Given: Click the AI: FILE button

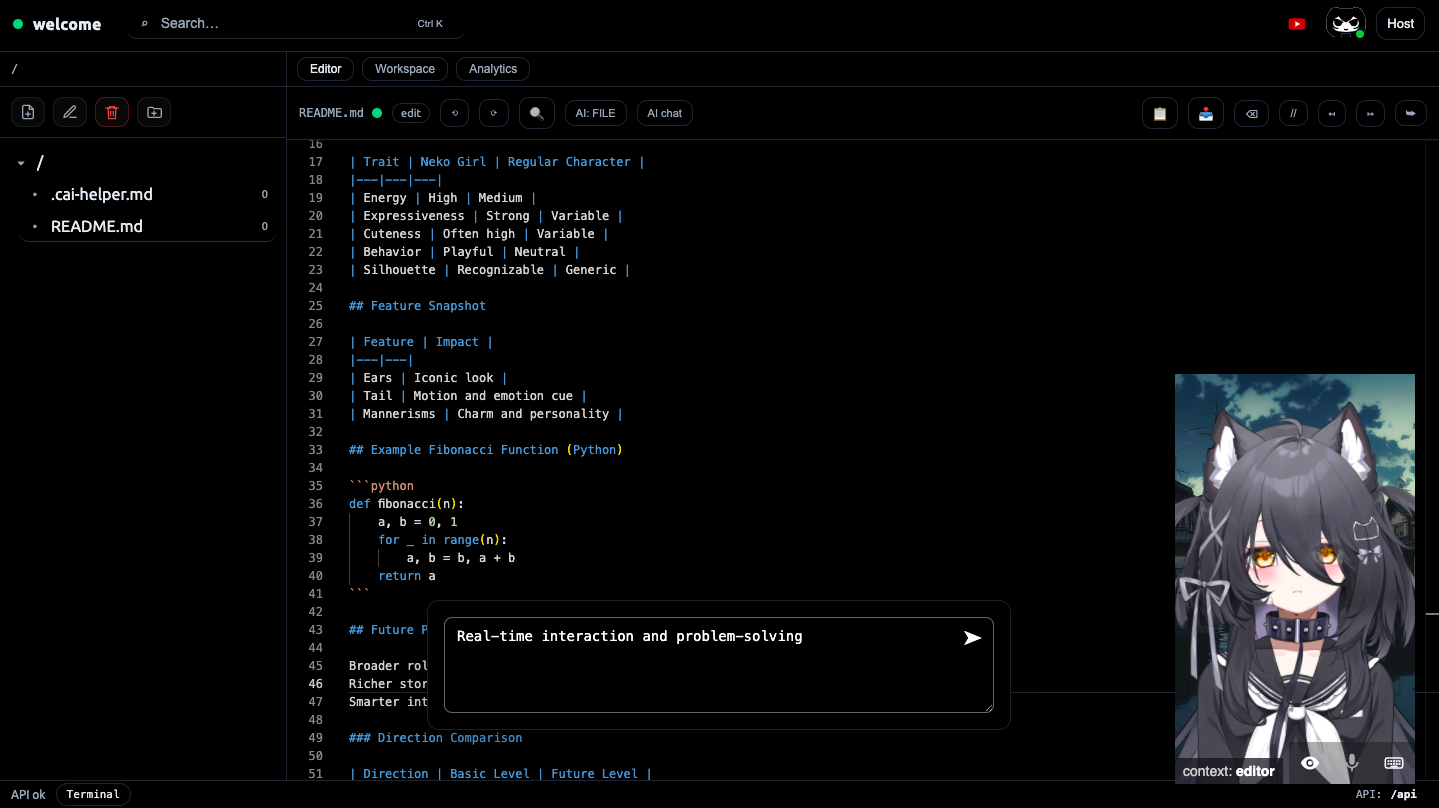Looking at the screenshot, I should 596,113.
